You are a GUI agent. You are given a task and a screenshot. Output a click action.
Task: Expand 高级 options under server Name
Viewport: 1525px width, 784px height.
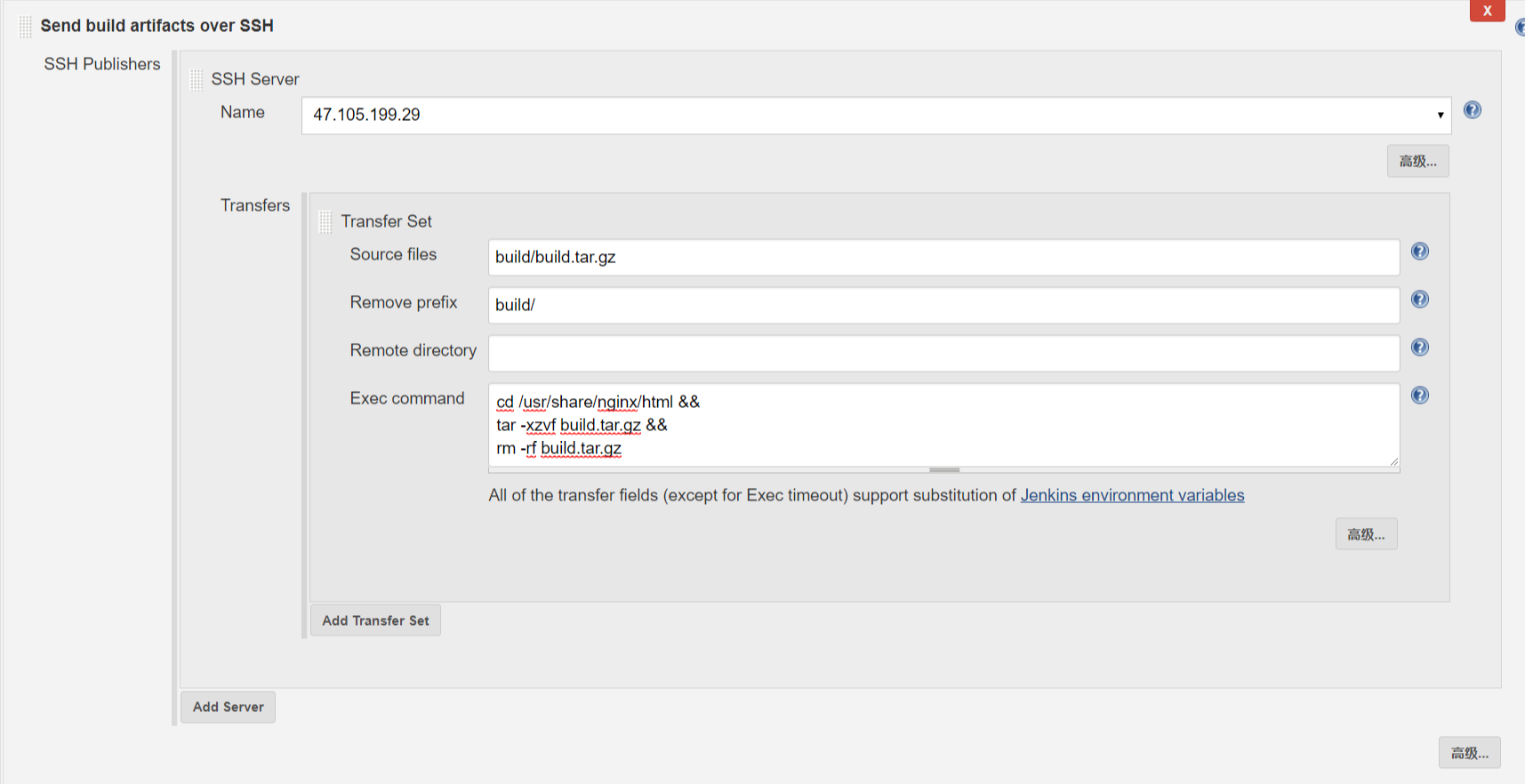(1417, 161)
